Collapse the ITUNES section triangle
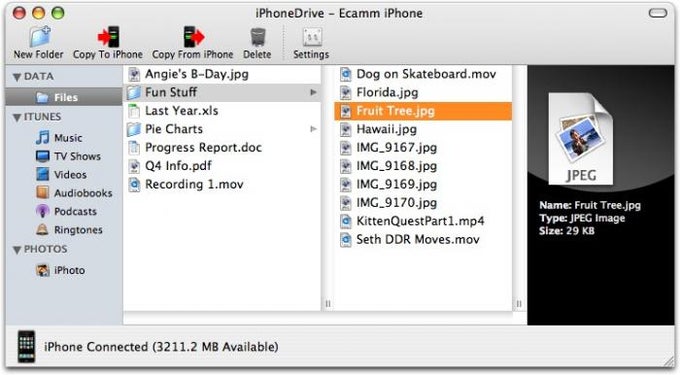The width and height of the screenshot is (680, 375). (17, 117)
